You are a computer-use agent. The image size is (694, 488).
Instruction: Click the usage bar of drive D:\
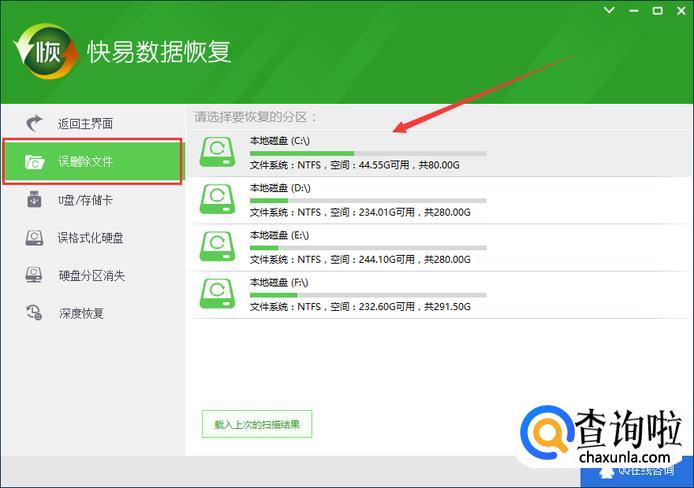[368, 200]
